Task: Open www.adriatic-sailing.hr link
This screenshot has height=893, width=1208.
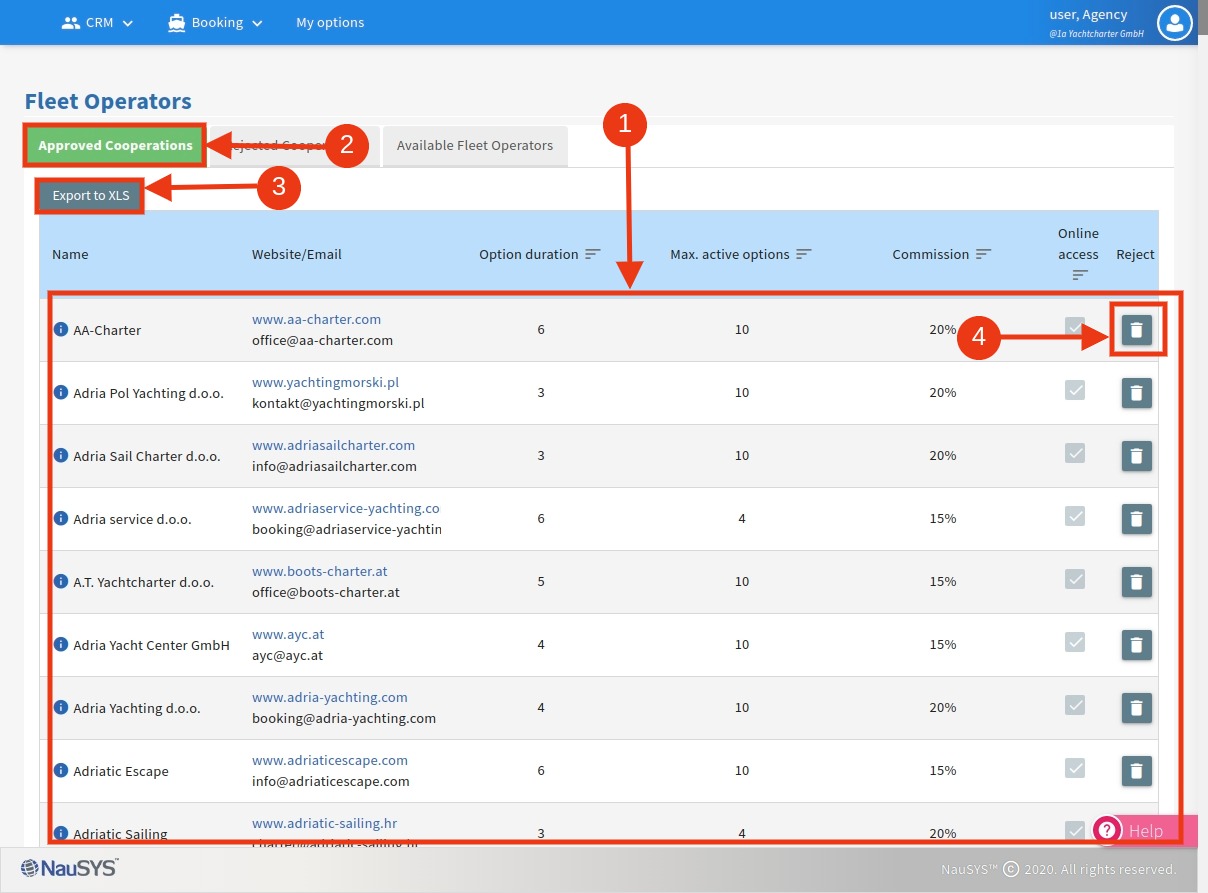Action: click(324, 823)
